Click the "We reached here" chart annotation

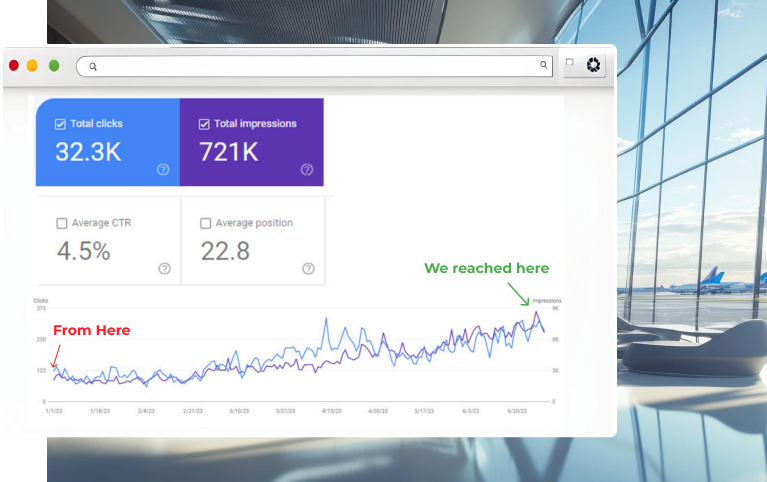pos(486,268)
